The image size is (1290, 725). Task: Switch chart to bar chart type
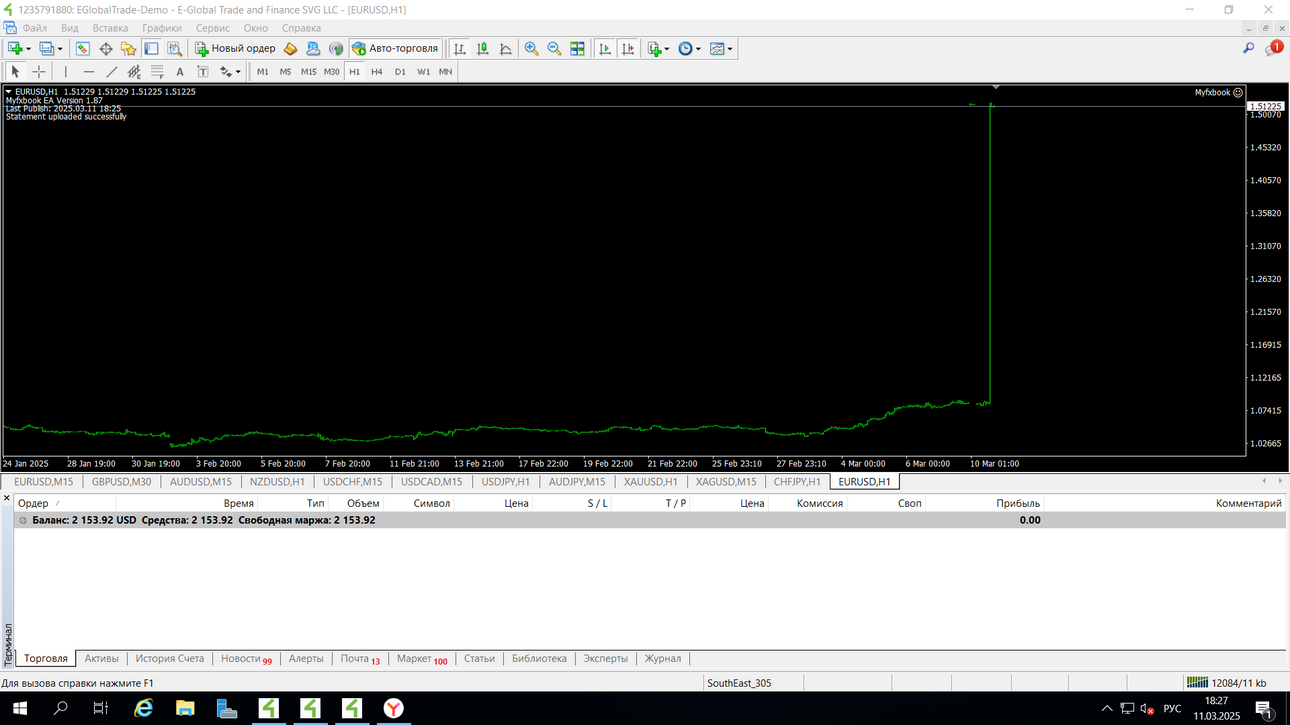tap(460, 48)
